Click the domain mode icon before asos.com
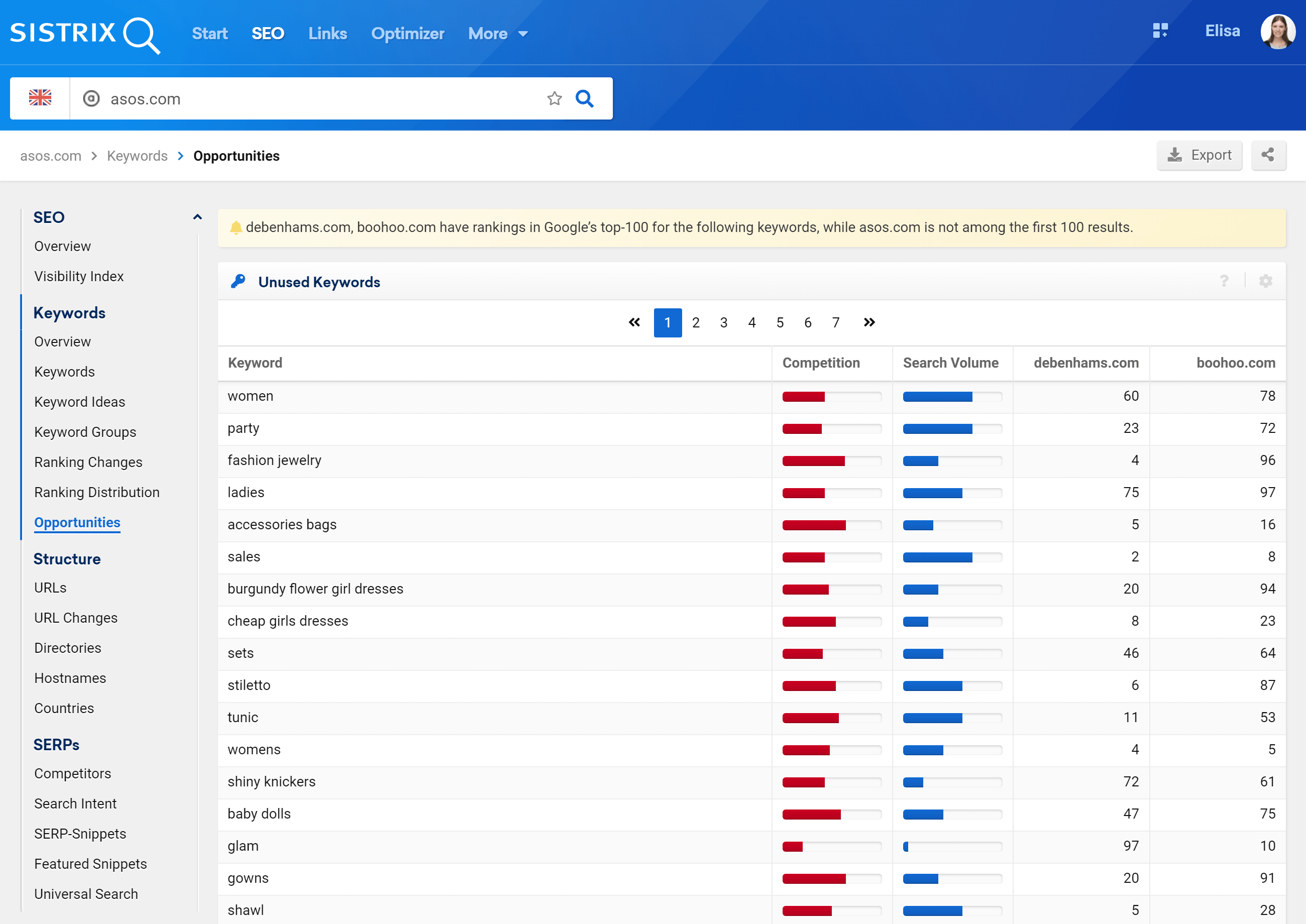The image size is (1306, 924). point(91,98)
